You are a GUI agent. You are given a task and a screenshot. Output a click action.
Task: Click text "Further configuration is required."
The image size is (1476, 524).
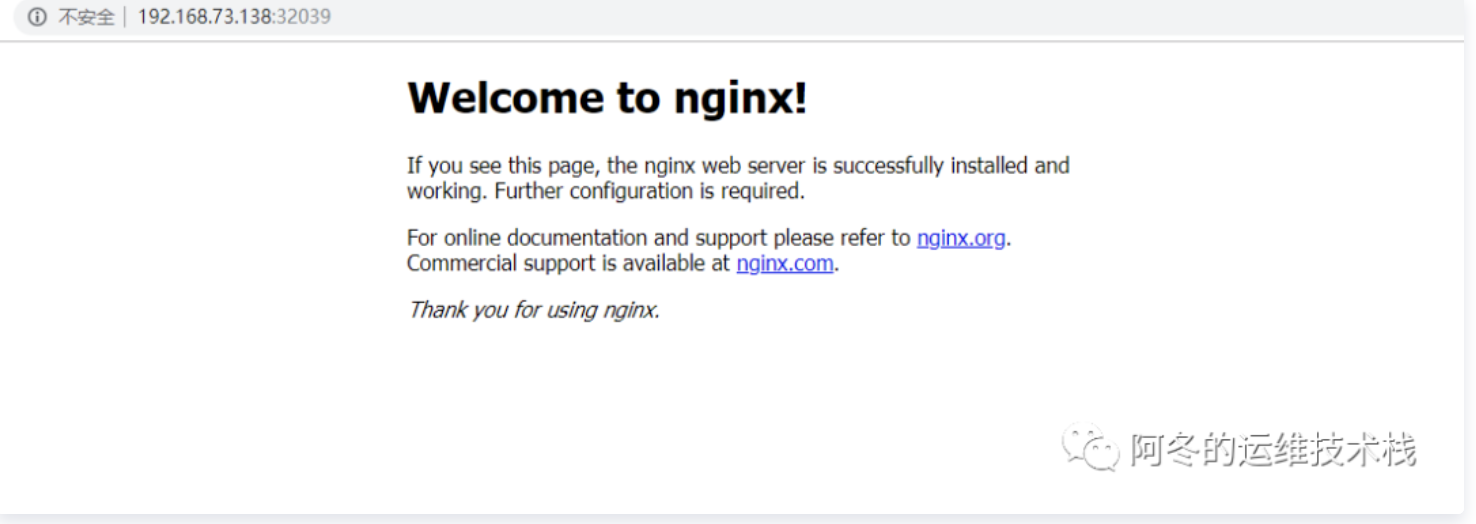pos(650,191)
